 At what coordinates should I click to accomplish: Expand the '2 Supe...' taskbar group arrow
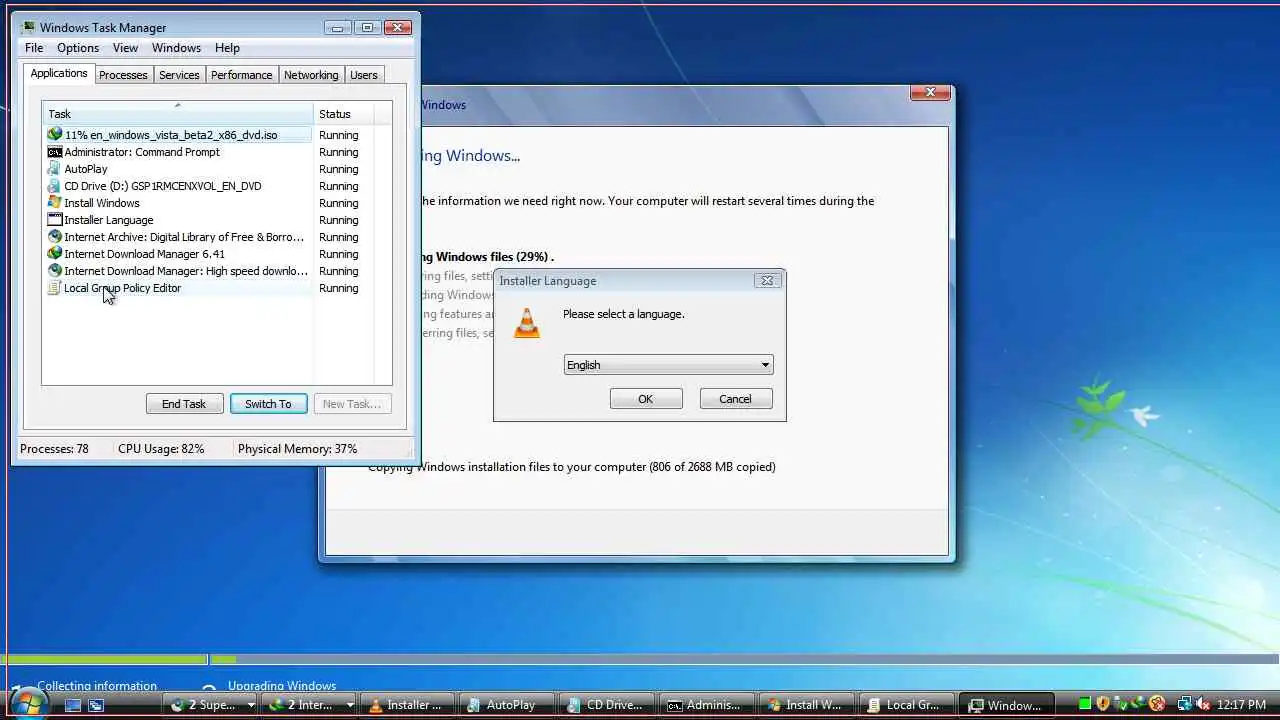tap(251, 705)
